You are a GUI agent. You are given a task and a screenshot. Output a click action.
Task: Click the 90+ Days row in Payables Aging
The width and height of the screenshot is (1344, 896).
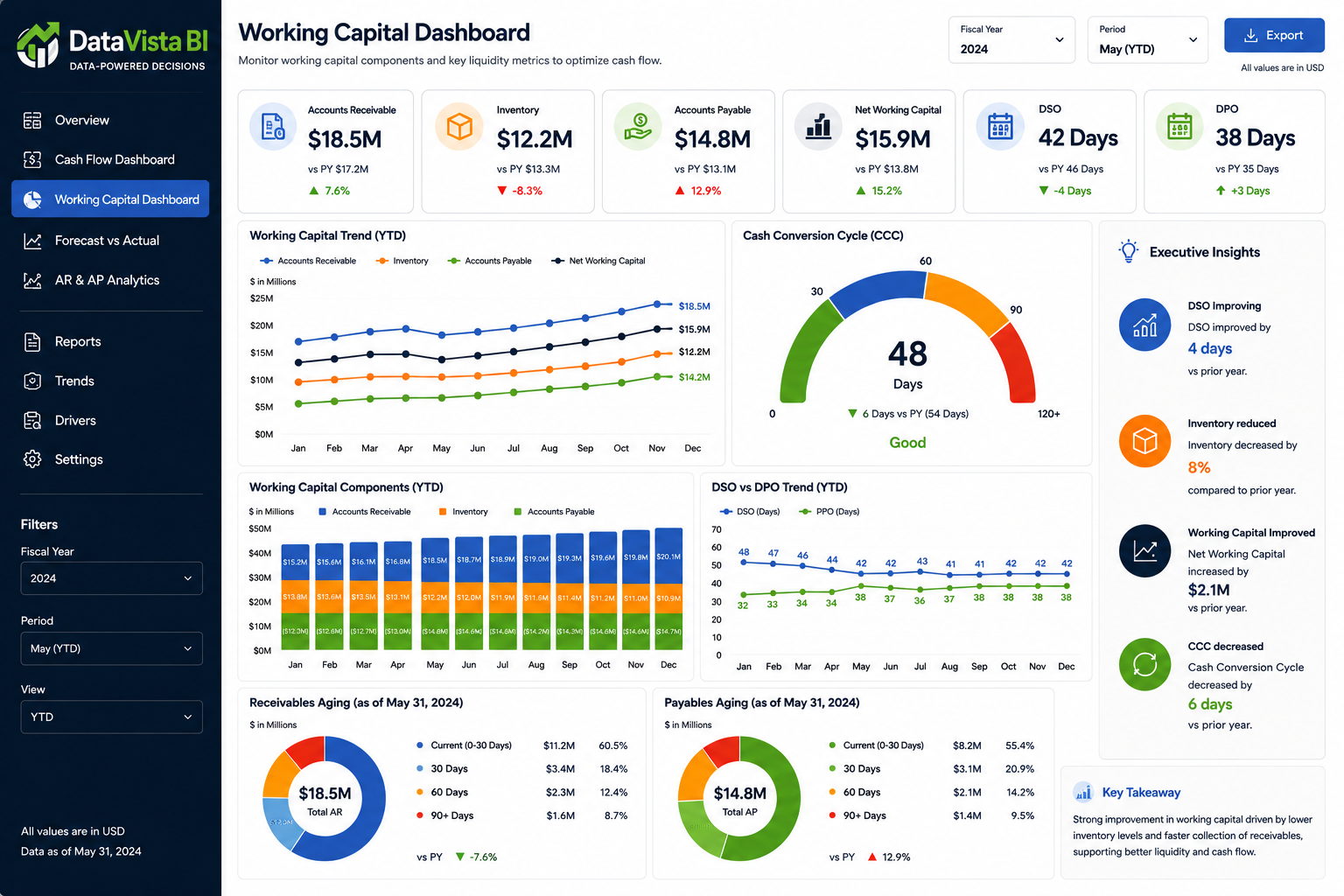coord(932,815)
